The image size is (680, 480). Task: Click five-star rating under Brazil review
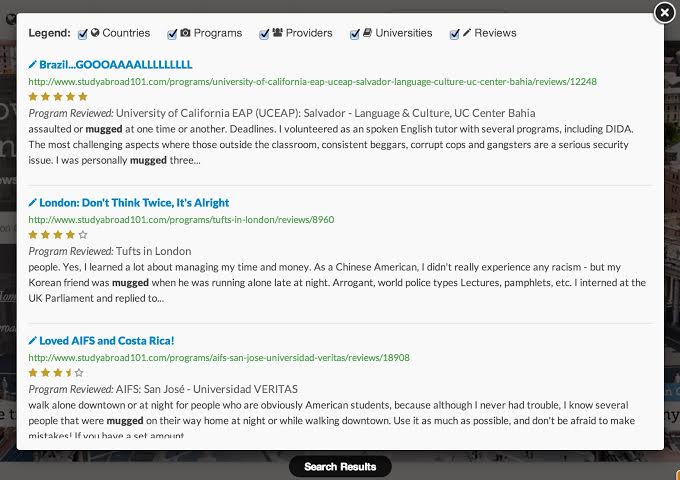click(58, 96)
